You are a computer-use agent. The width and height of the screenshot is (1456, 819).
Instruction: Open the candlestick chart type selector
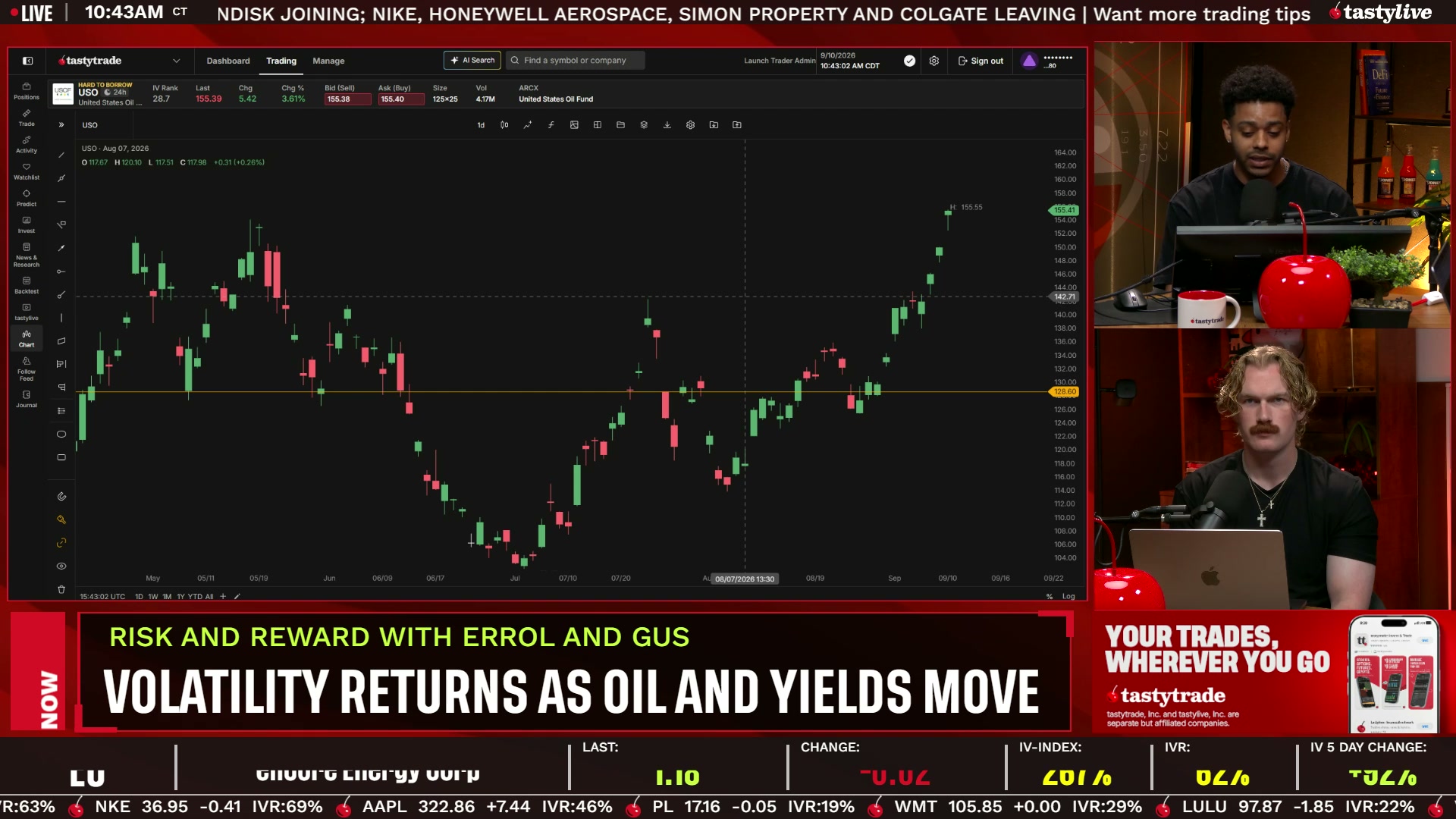click(x=504, y=125)
